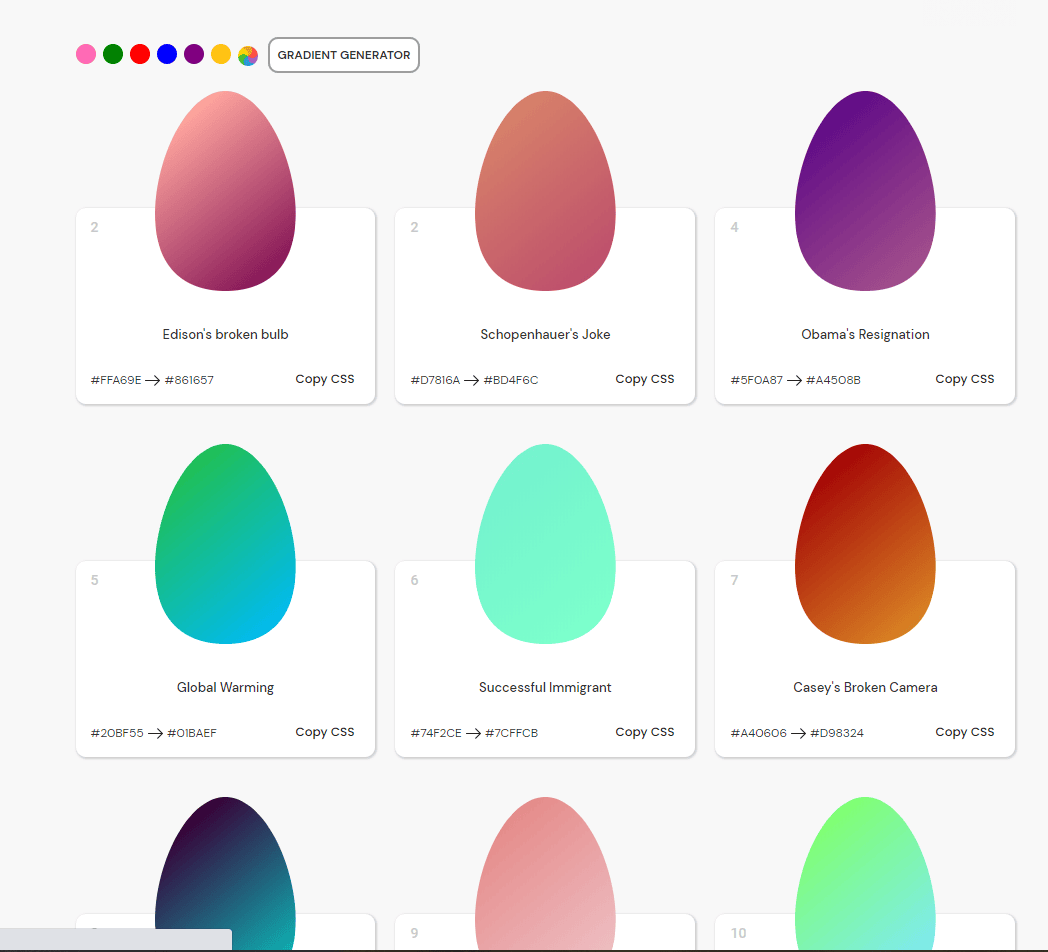
Task: Click the green-cyan egg above card 10
Action: tap(865, 873)
